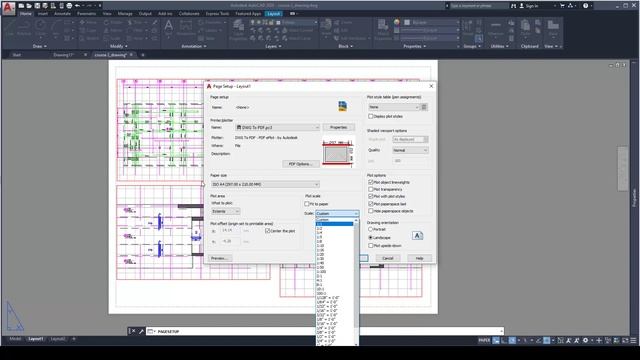Click the Properties button next to printer name
Screen dimensions: 640x360
(338, 127)
